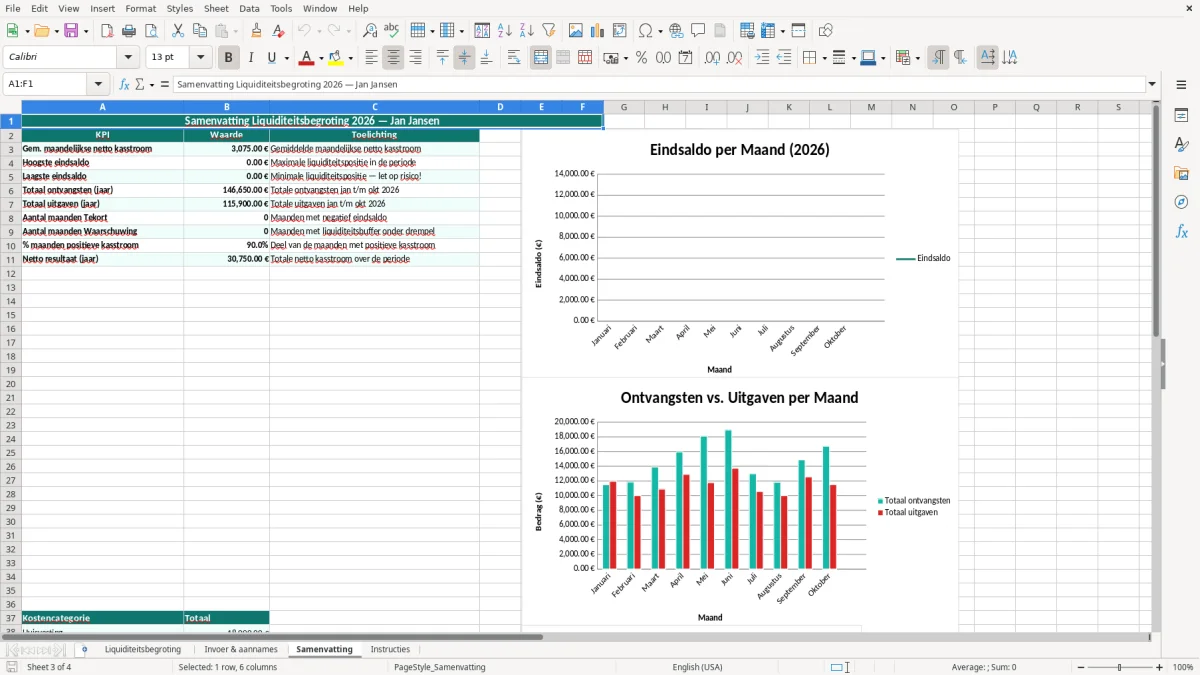Open the Data menu
The height and width of the screenshot is (675, 1200).
pyautogui.click(x=249, y=8)
